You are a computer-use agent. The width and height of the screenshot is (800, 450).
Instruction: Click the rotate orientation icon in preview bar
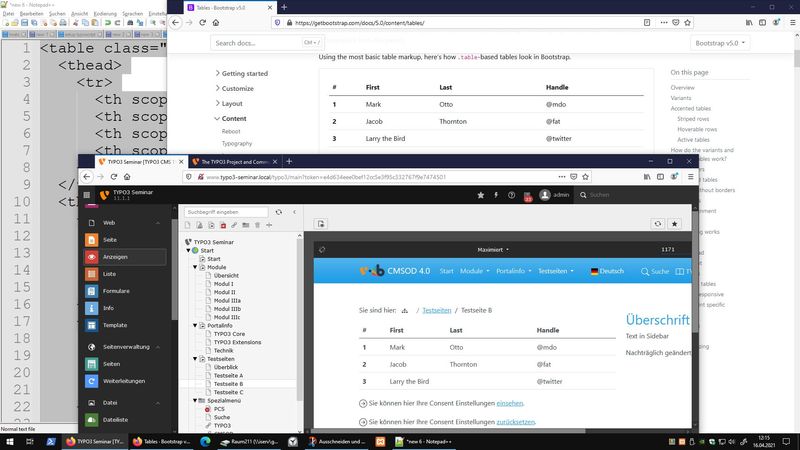322,249
